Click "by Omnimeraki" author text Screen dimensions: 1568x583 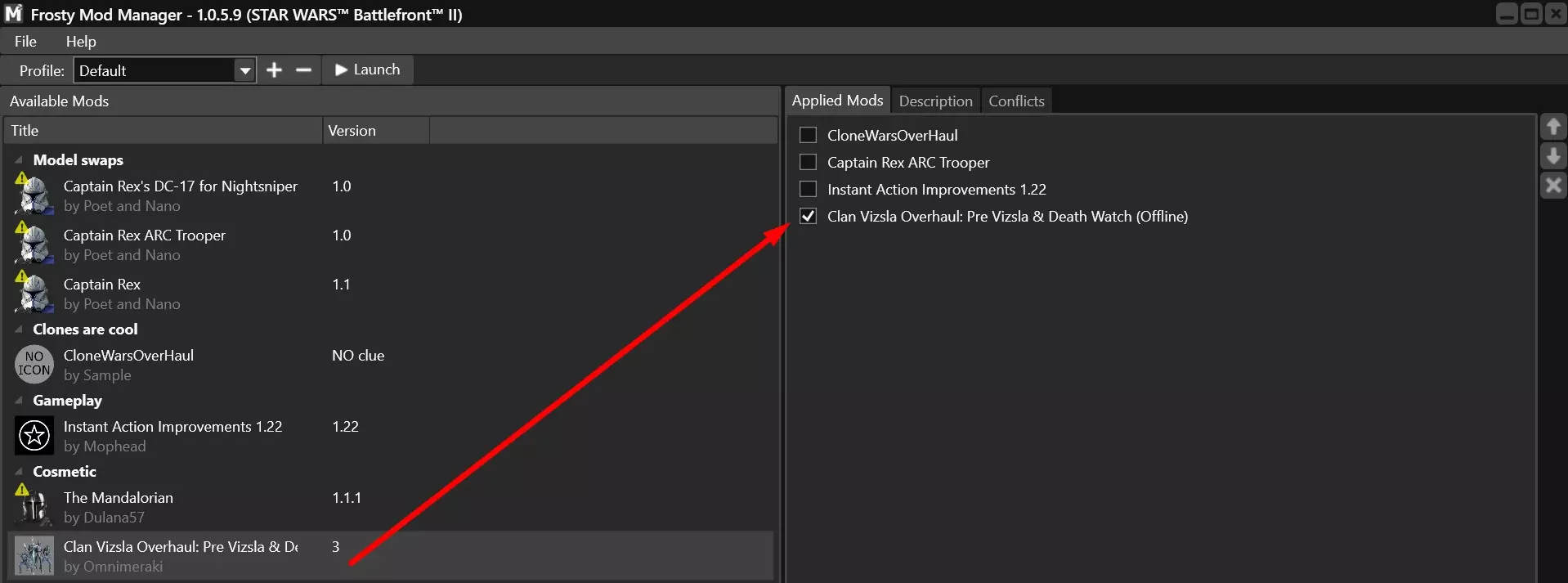[x=113, y=567]
